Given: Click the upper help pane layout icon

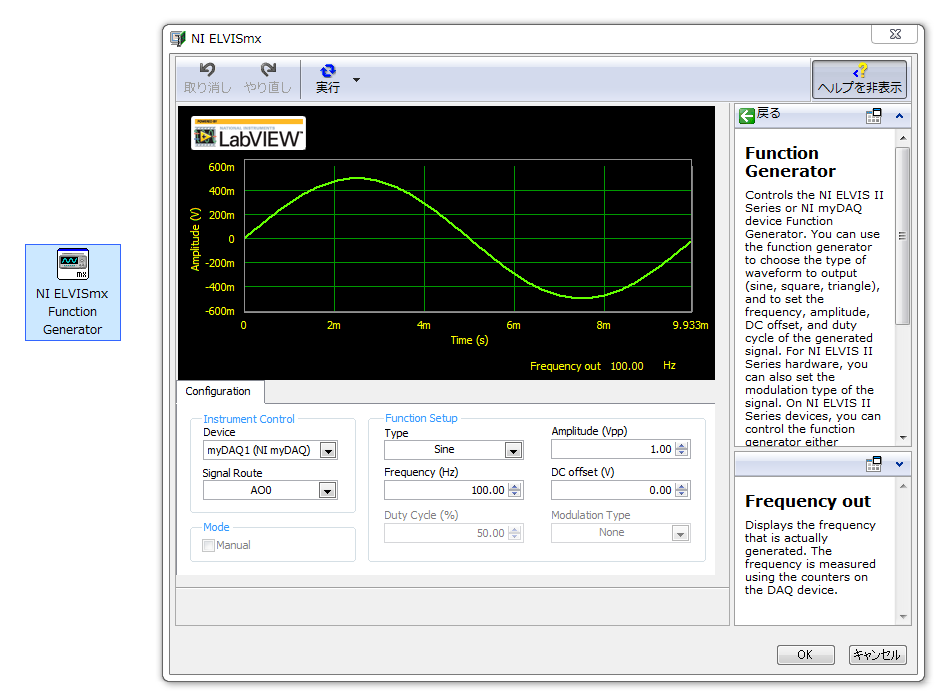Looking at the screenshot, I should tap(874, 116).
